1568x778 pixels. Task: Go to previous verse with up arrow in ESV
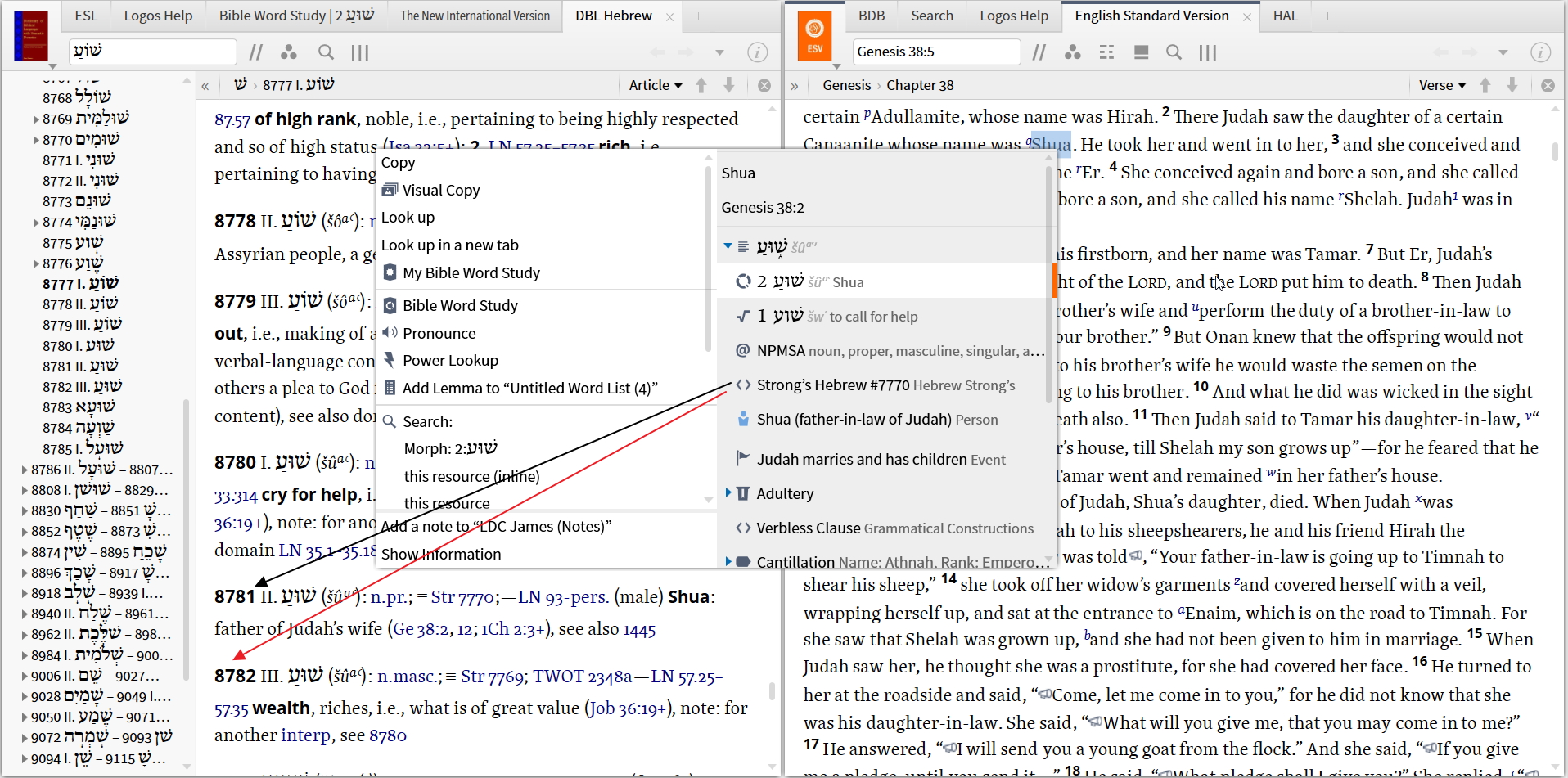(1485, 85)
